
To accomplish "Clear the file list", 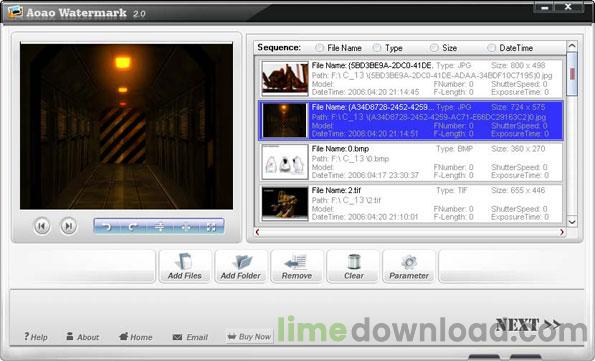I will tap(353, 267).
